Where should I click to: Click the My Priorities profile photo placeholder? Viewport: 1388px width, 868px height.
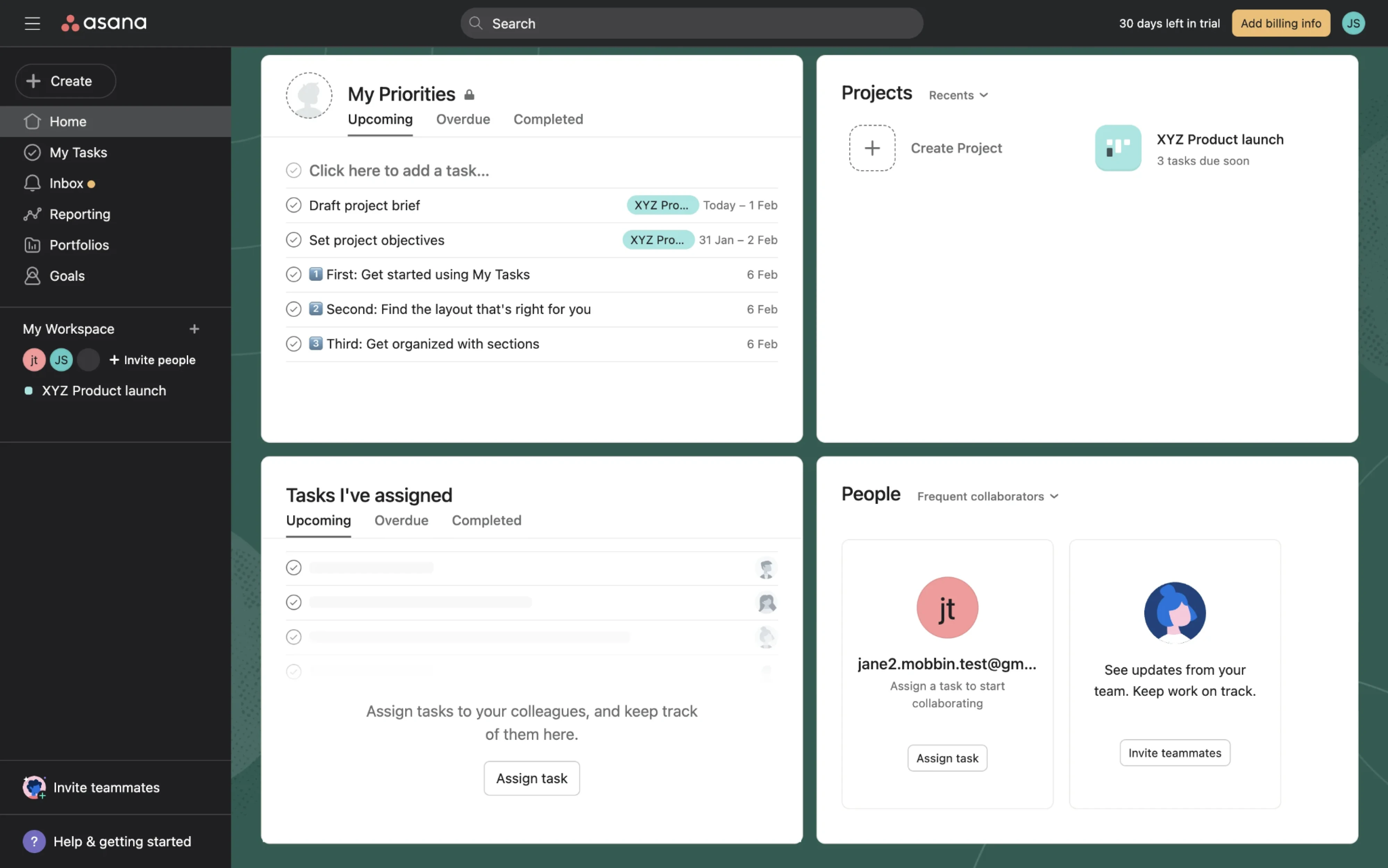click(x=309, y=95)
